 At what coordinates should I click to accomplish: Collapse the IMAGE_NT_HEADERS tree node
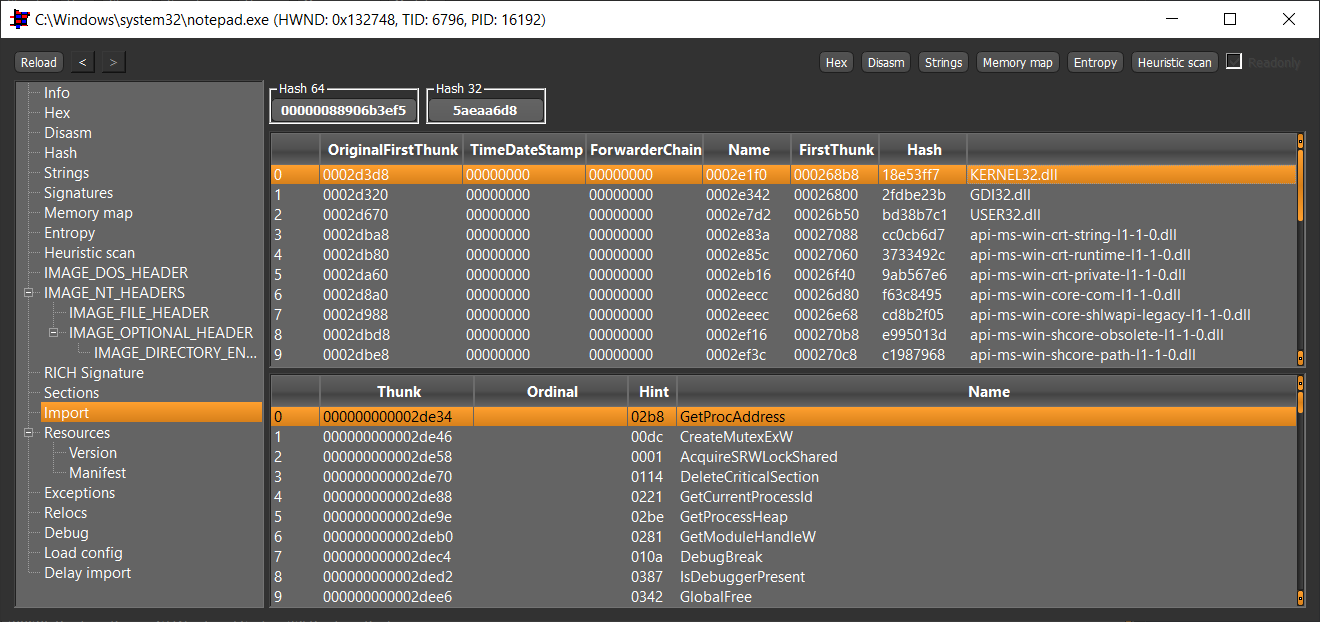tap(29, 293)
